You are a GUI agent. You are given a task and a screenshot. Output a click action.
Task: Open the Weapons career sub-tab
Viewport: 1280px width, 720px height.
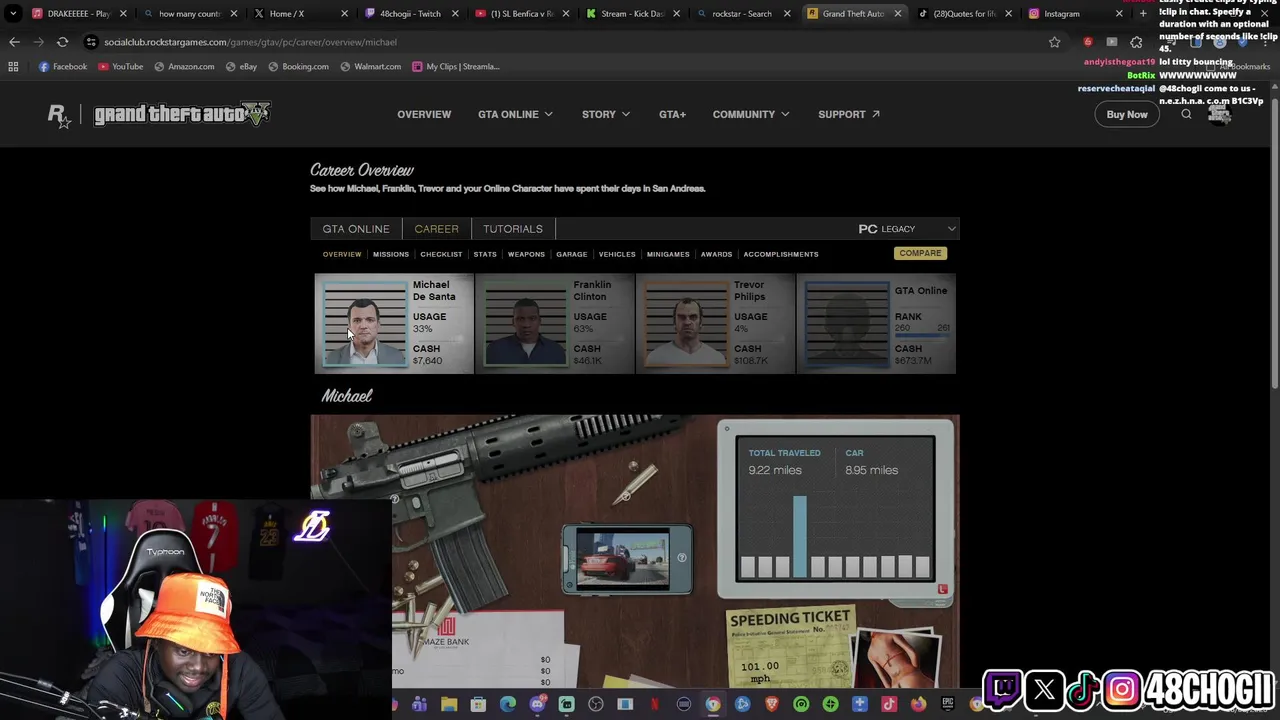526,254
